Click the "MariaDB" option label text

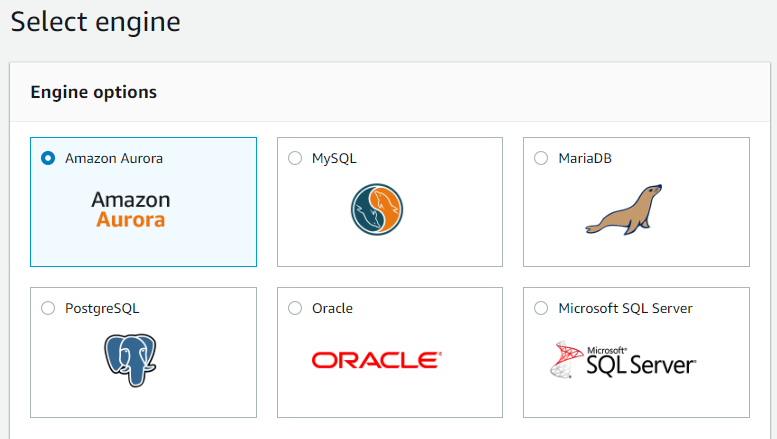tap(587, 158)
